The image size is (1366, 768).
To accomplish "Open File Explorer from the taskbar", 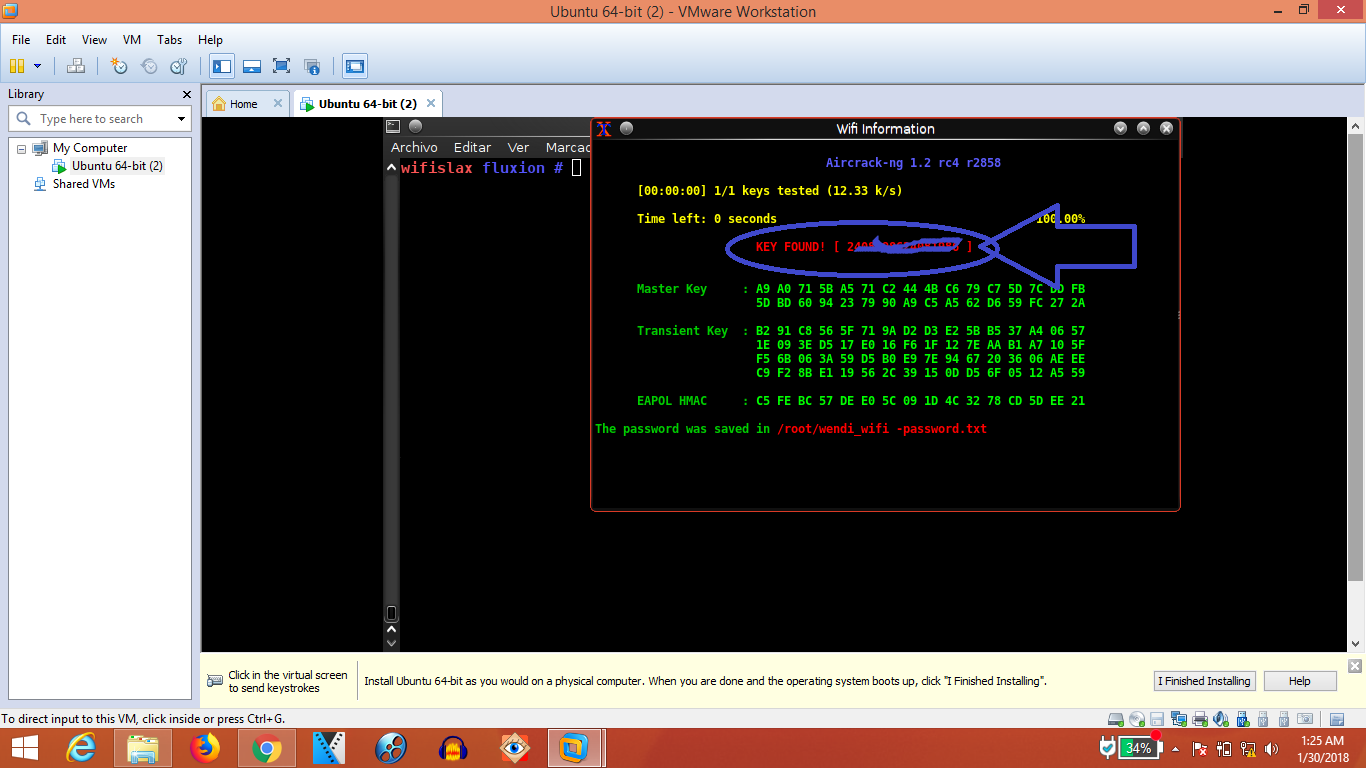I will (143, 748).
